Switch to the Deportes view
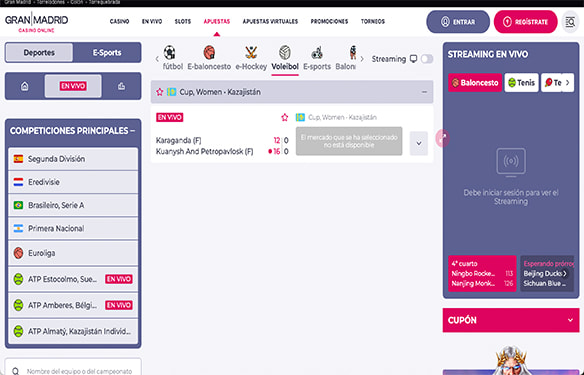 coord(39,53)
